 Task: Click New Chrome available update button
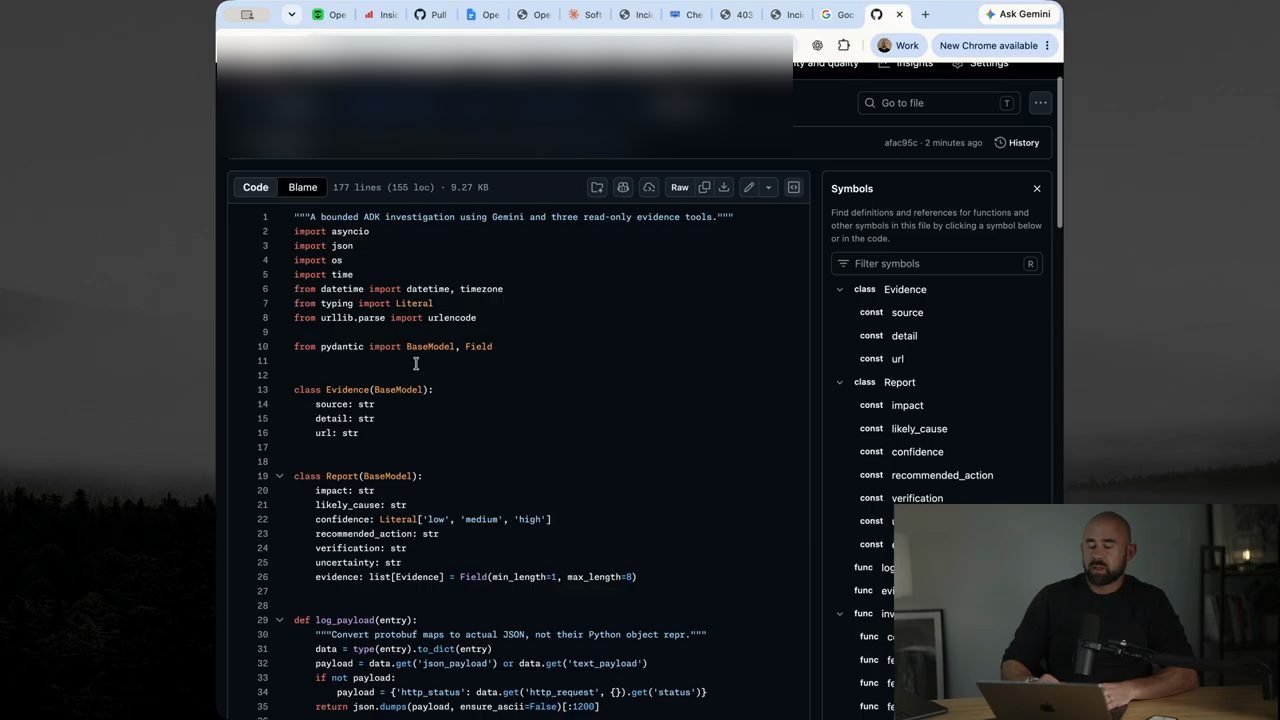point(994,45)
